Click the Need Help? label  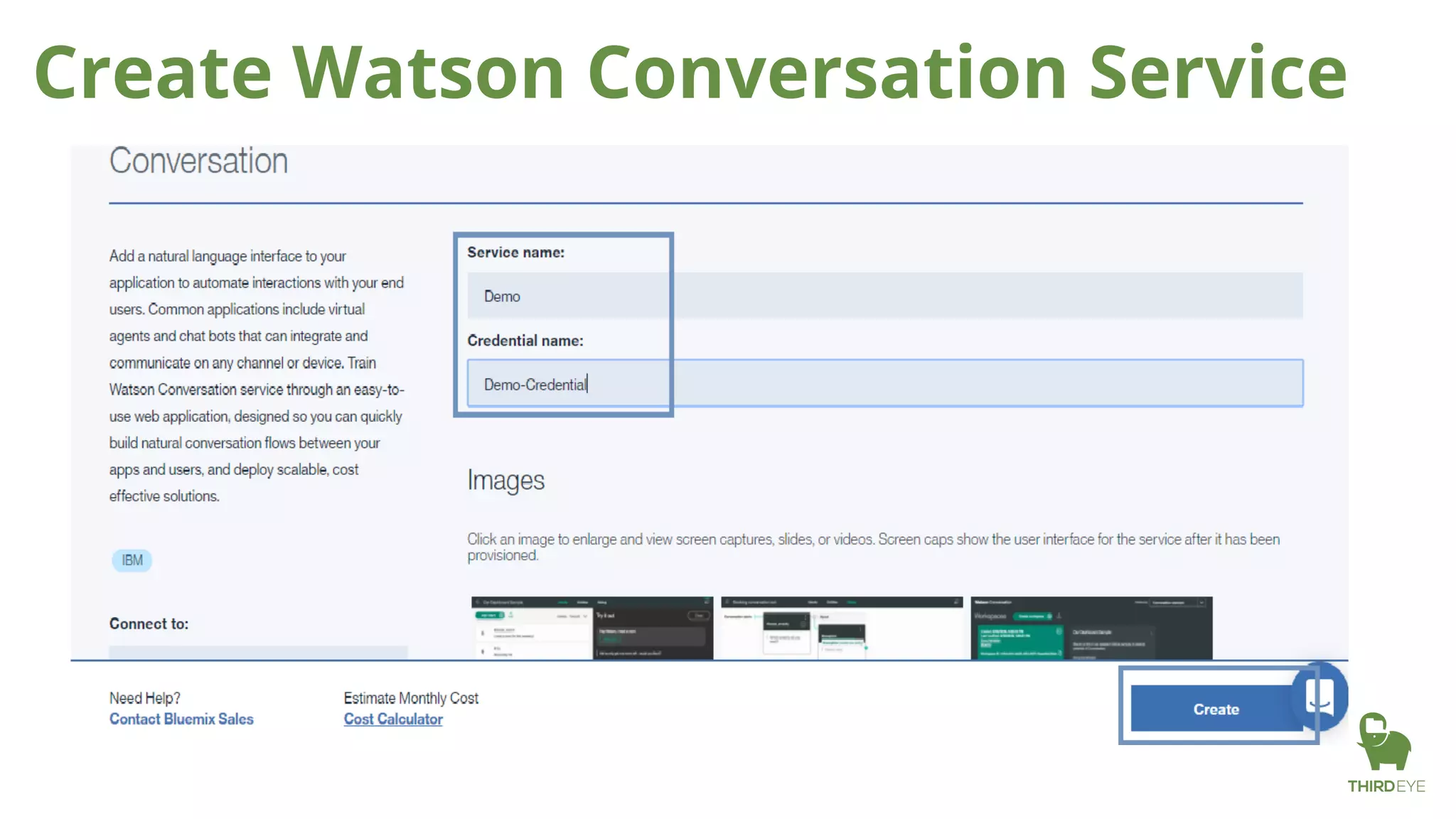(145, 698)
